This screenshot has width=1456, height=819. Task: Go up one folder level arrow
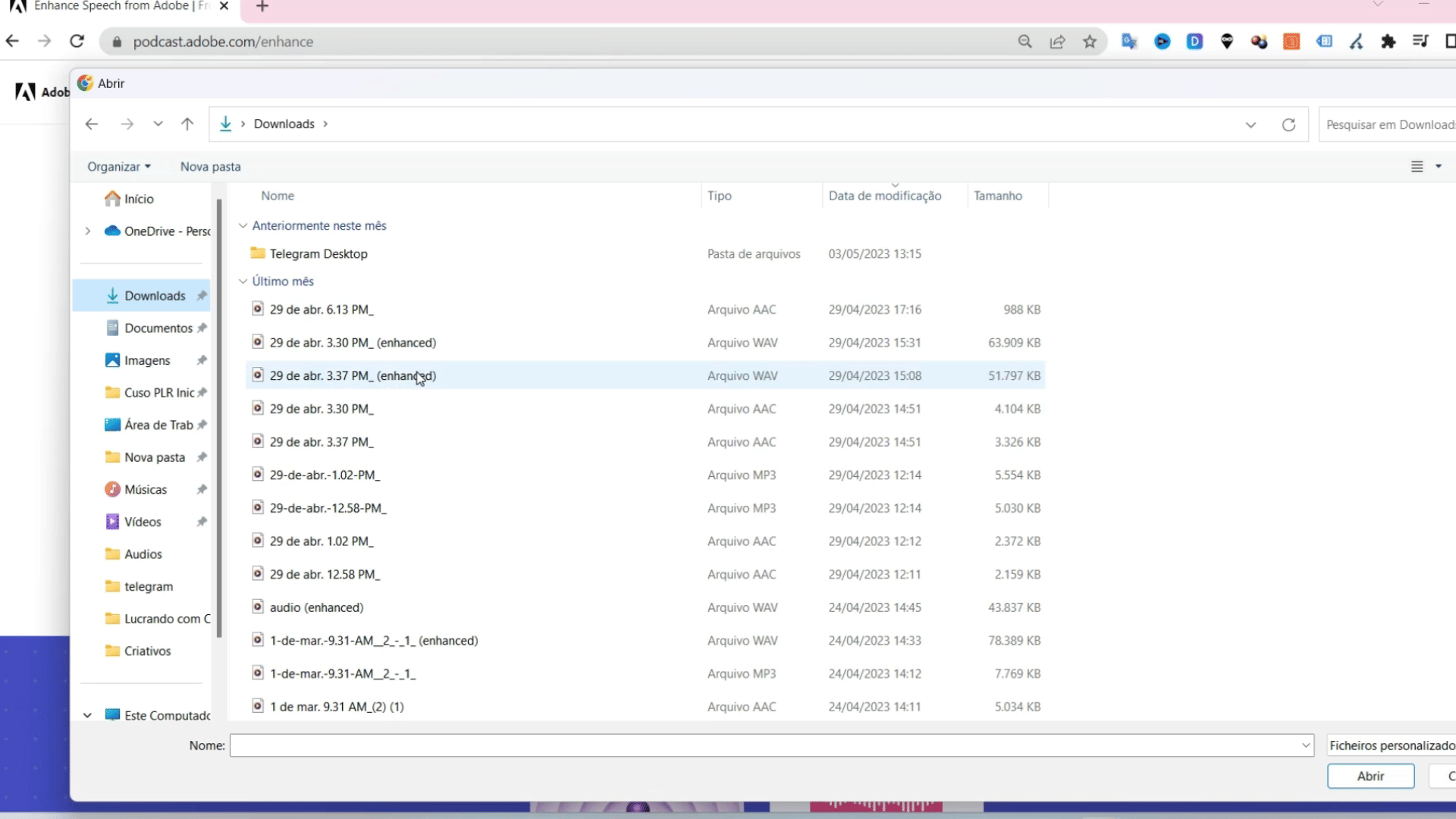tap(187, 124)
